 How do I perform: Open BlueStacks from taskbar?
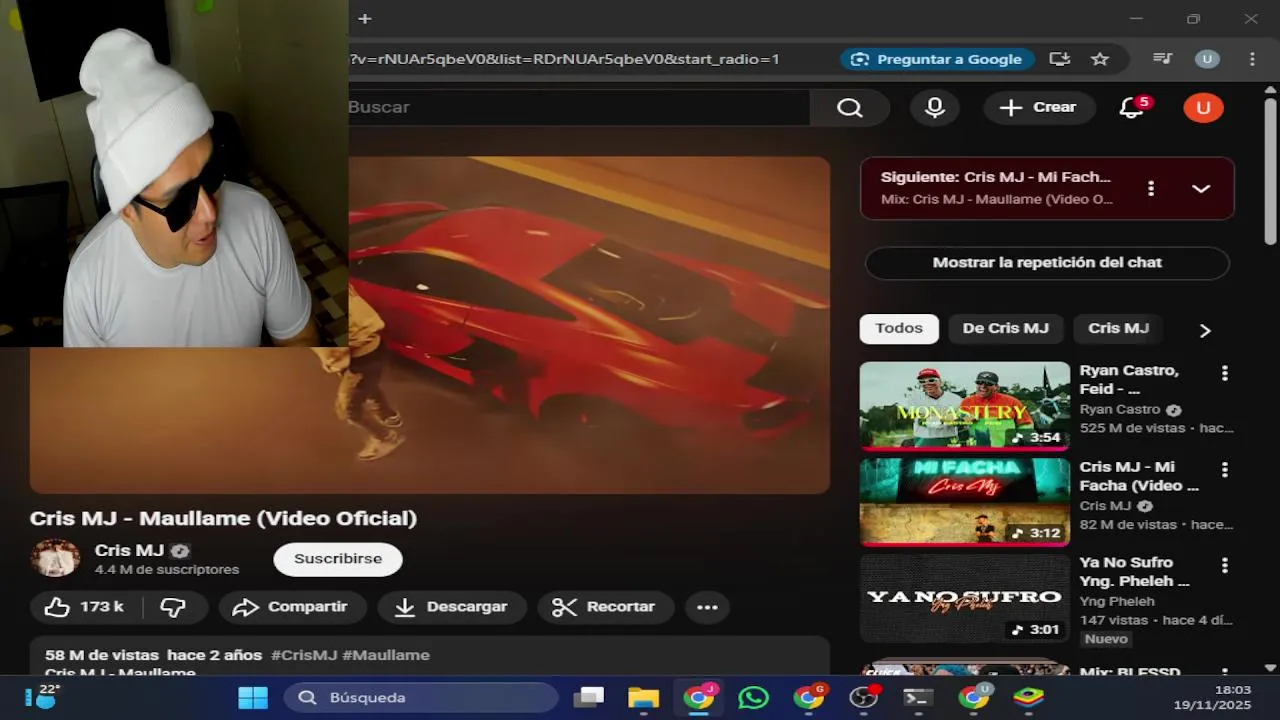[x=1028, y=697]
